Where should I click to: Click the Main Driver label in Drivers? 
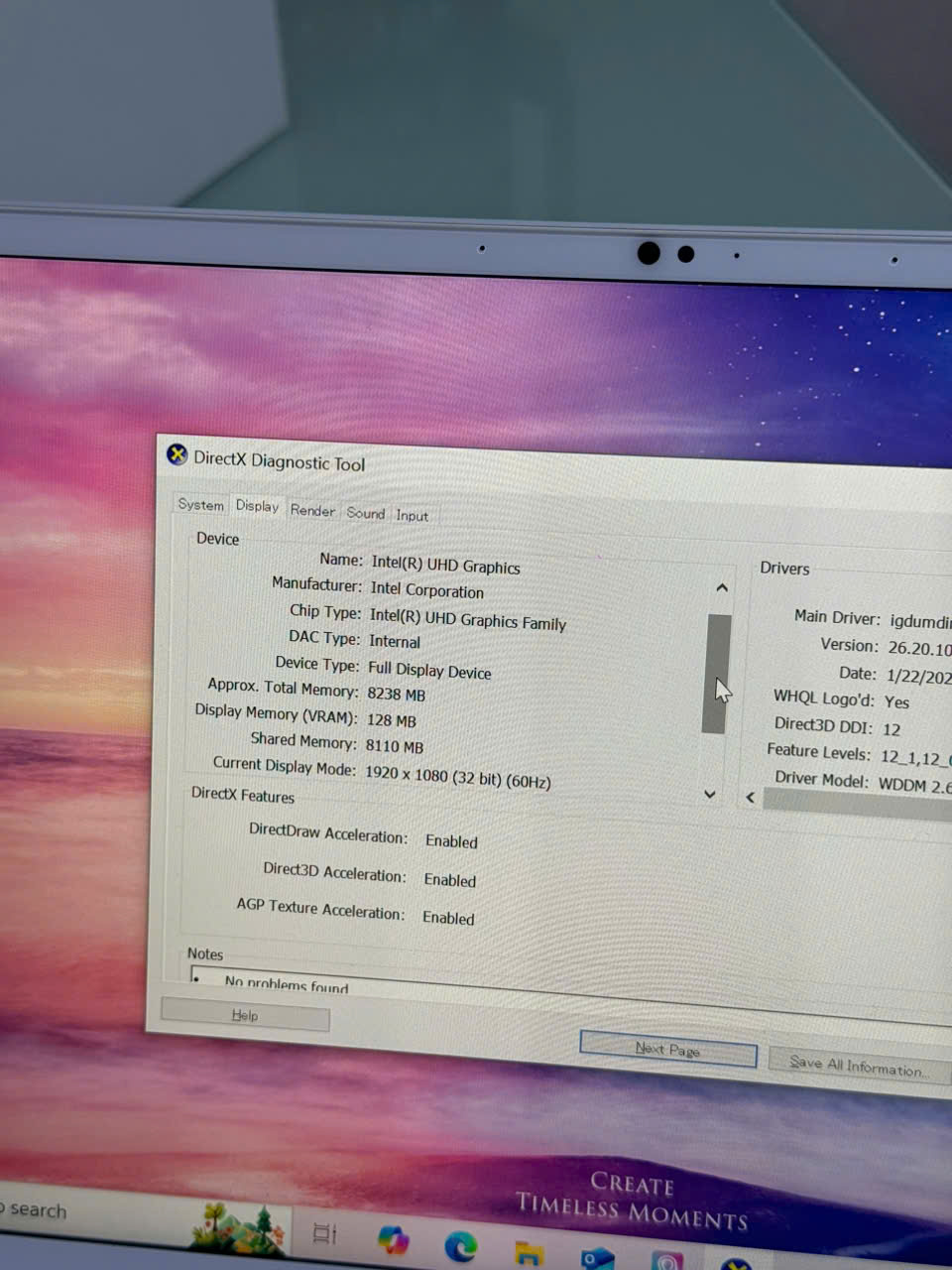click(x=837, y=617)
